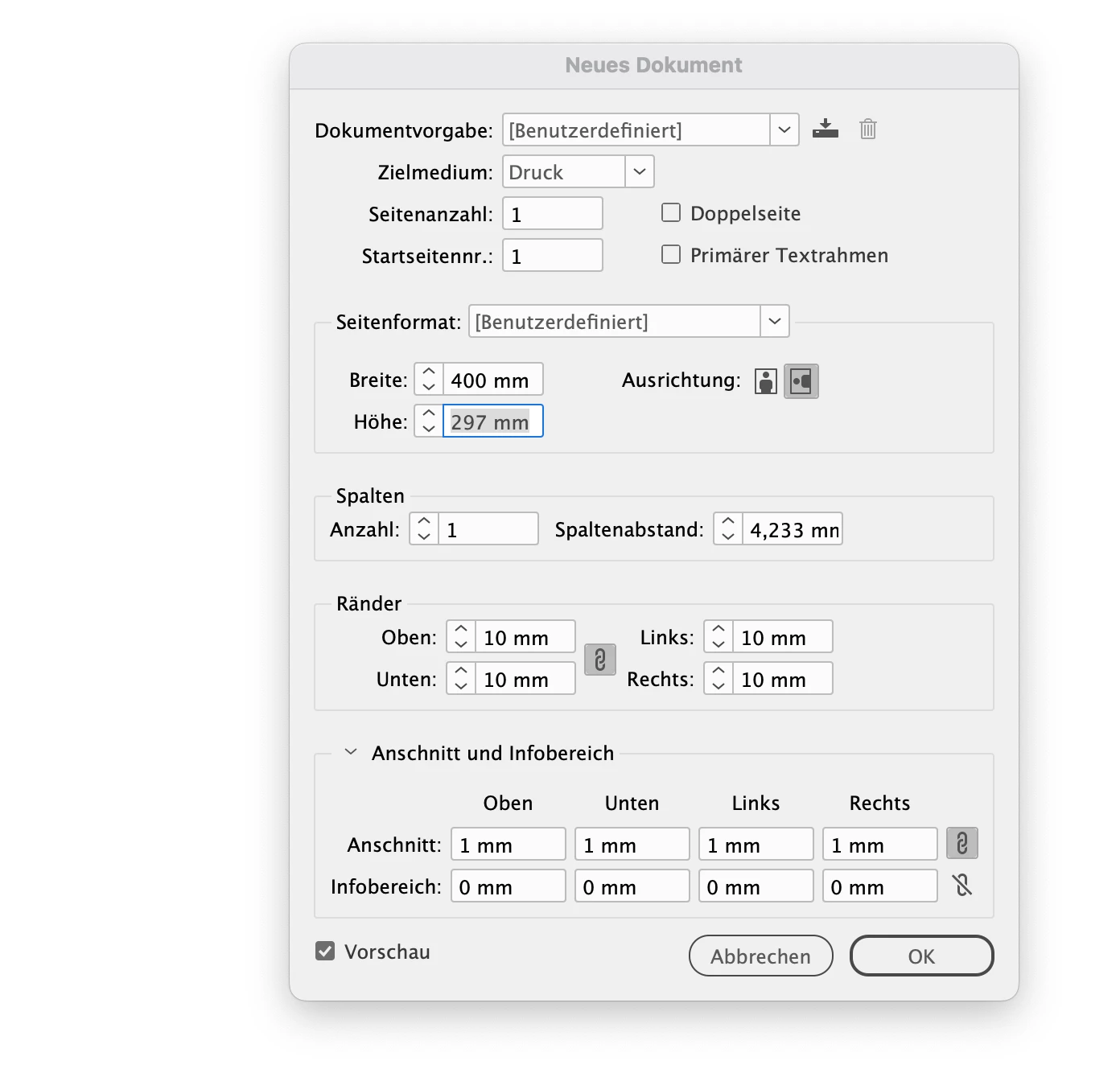Click the Höhe stepper arrows

(429, 421)
